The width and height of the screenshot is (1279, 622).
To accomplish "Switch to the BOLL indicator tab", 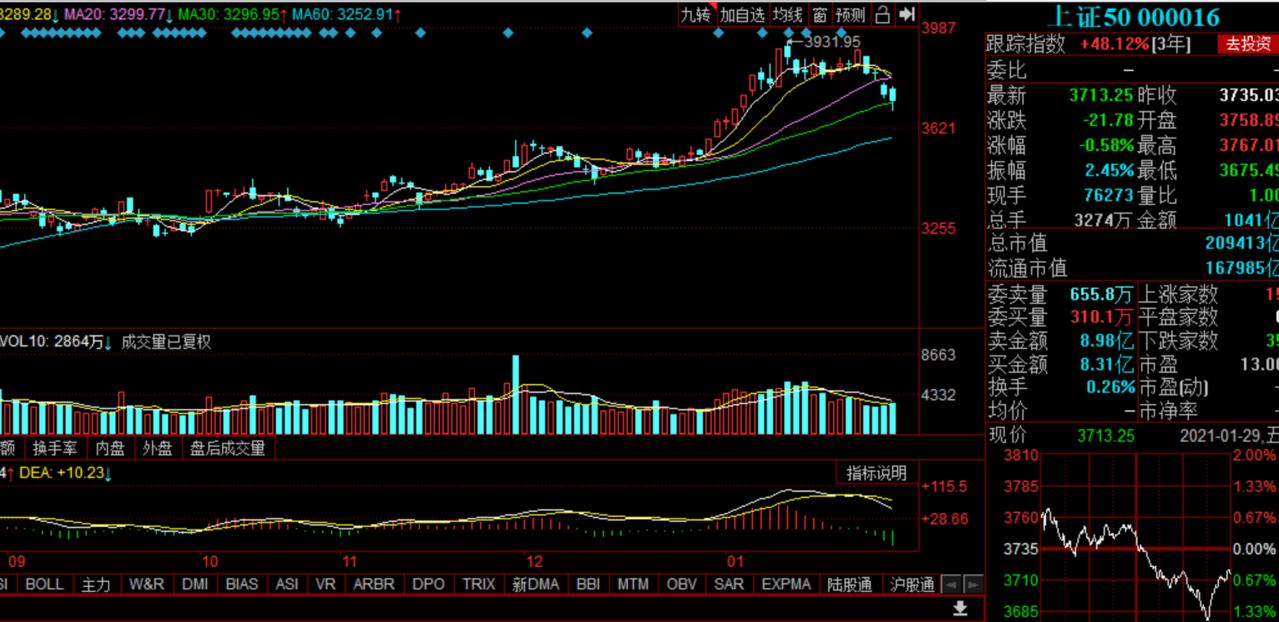I will pyautogui.click(x=44, y=584).
